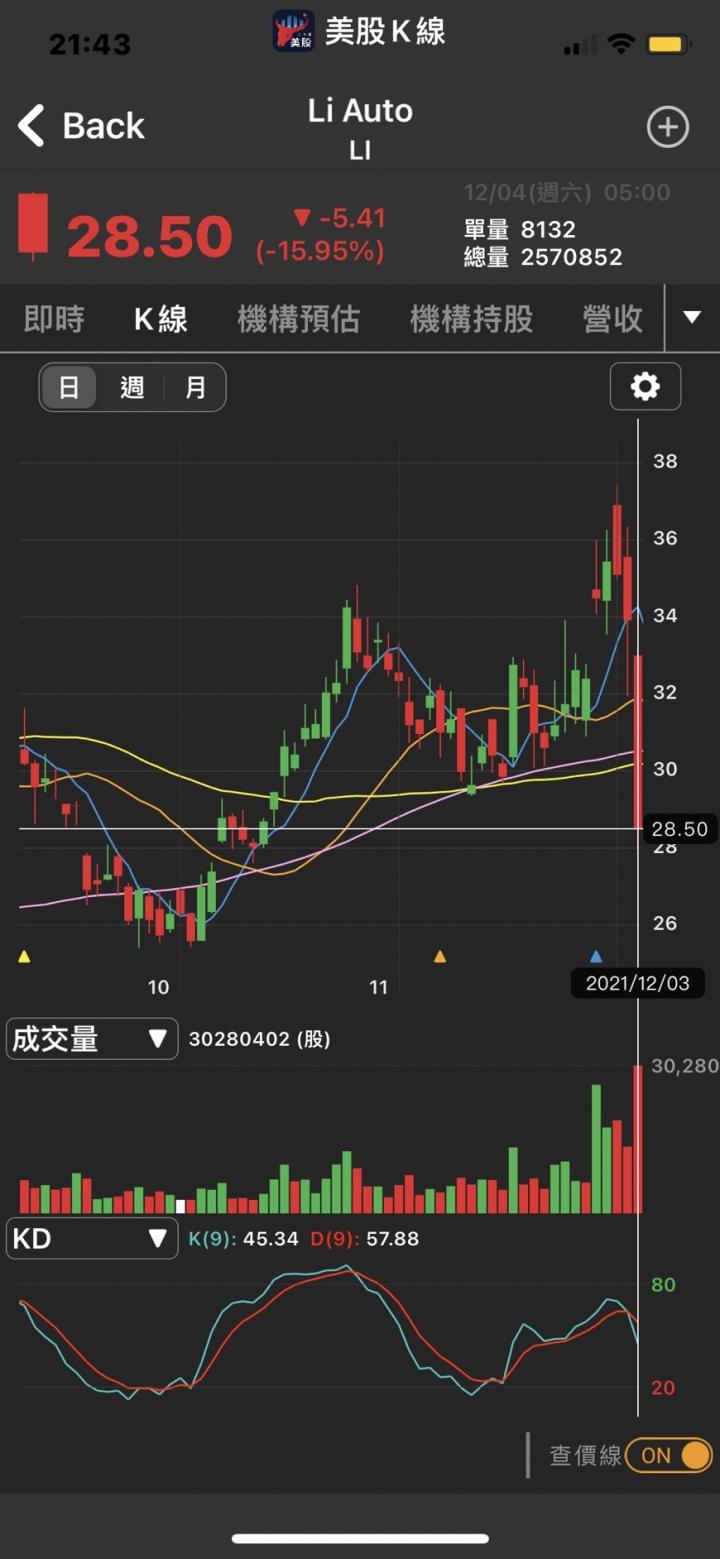Tap the yellow triangle marker below the chart
This screenshot has width=720, height=1559.
pos(24,956)
